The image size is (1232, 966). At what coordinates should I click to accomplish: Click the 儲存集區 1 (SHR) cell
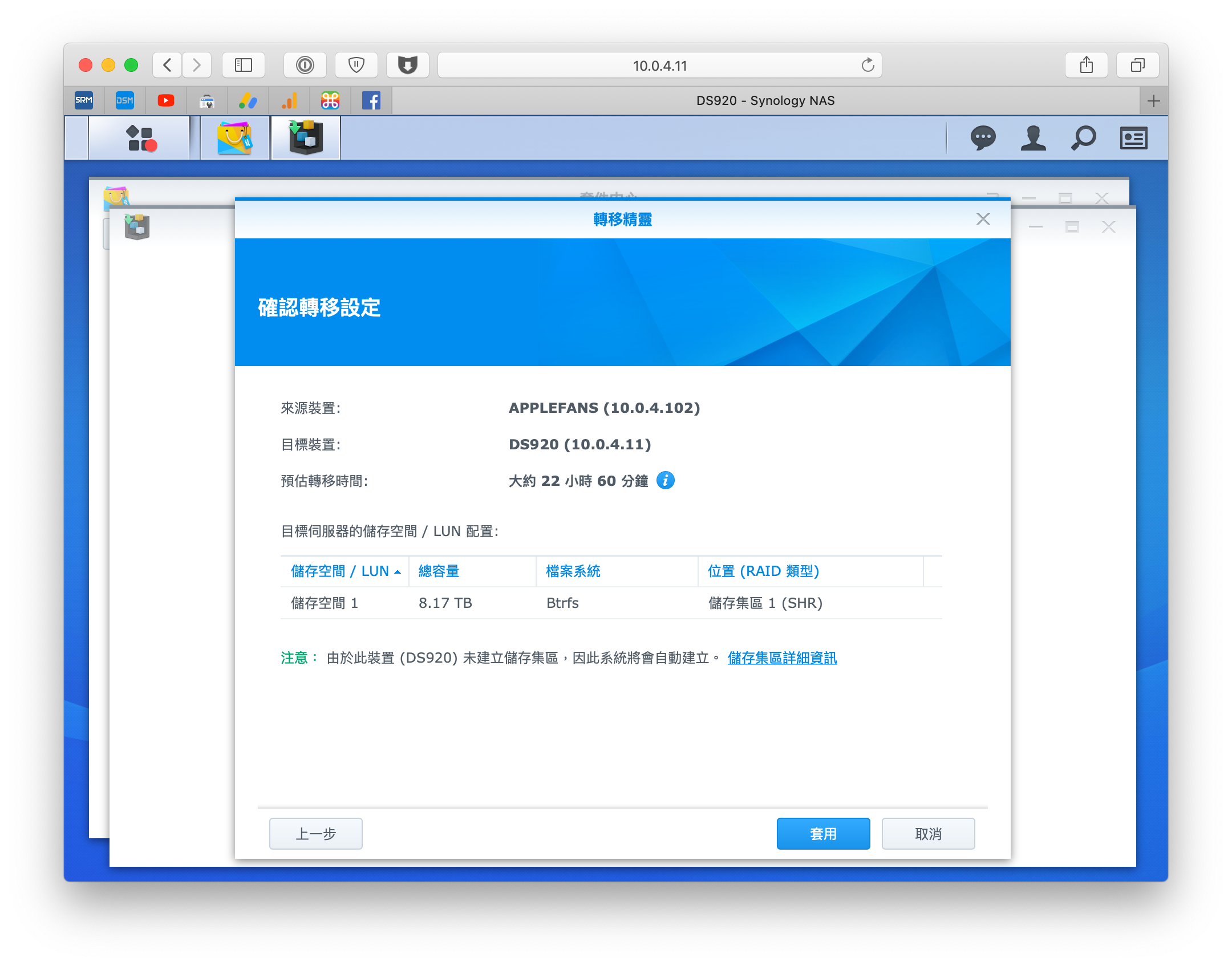point(765,603)
